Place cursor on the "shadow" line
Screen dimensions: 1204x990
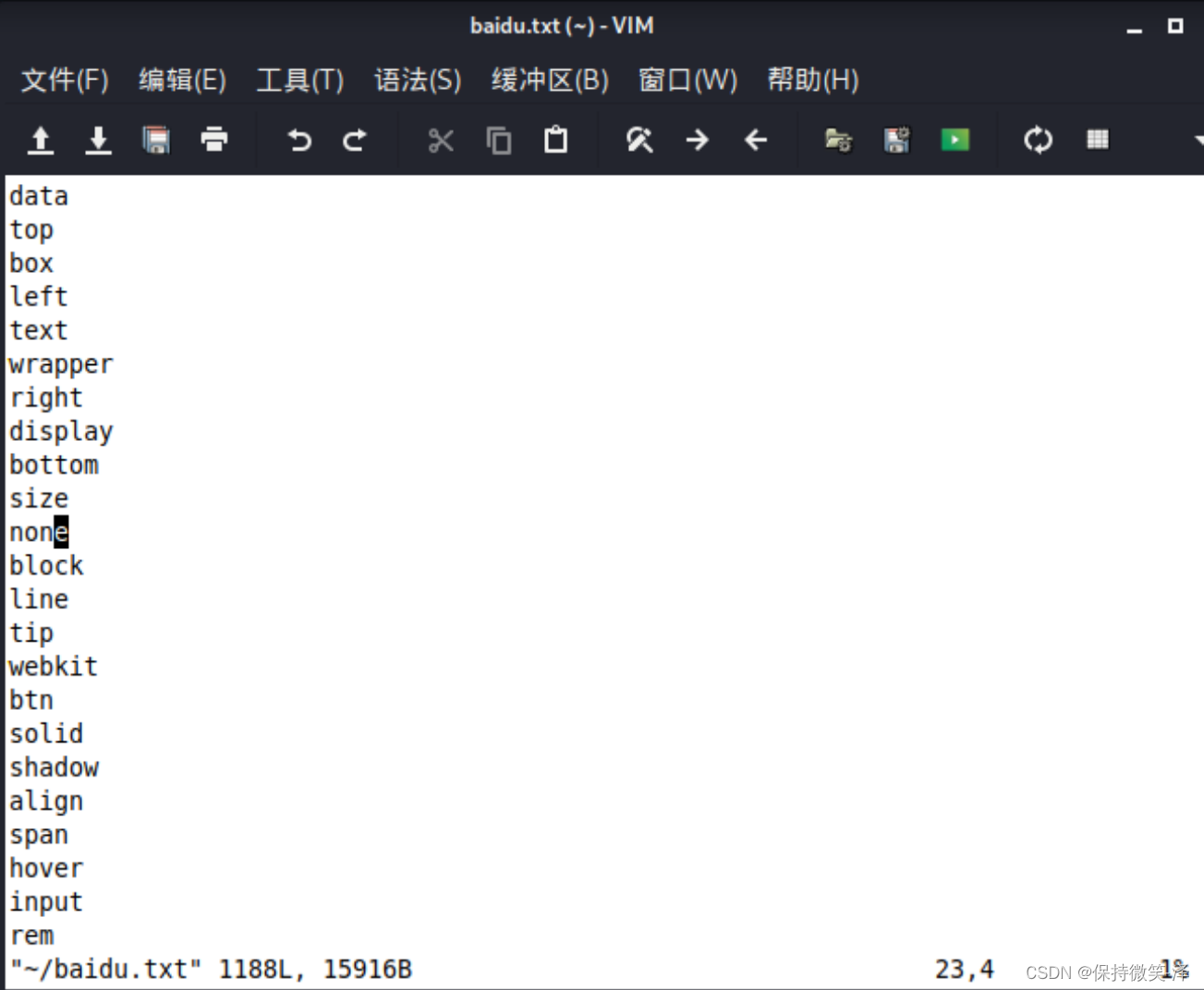pos(54,767)
